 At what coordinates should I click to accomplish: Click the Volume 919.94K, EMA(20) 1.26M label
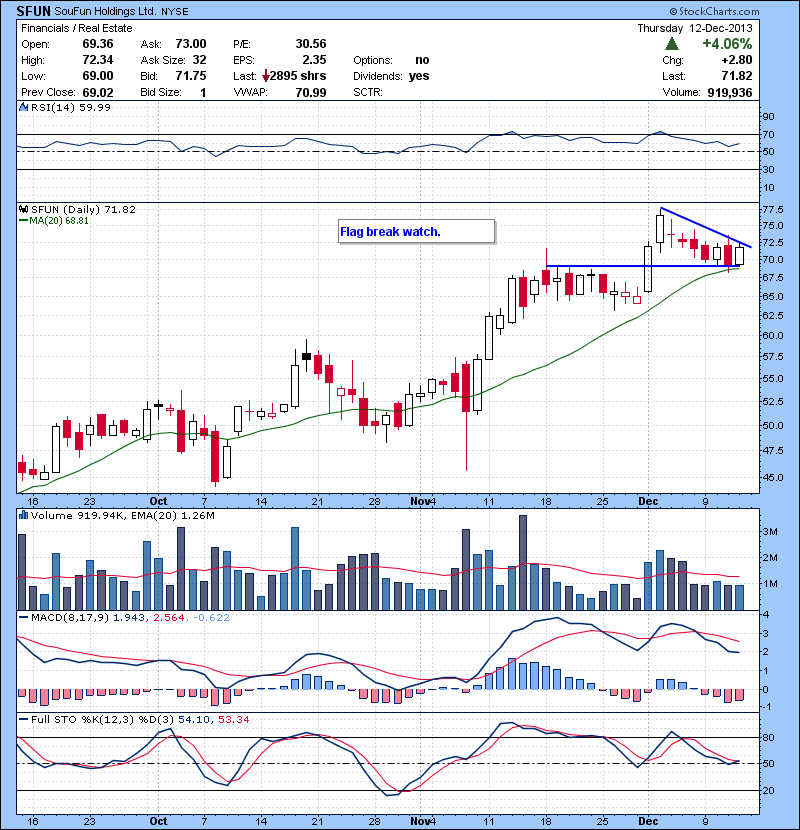(123, 516)
